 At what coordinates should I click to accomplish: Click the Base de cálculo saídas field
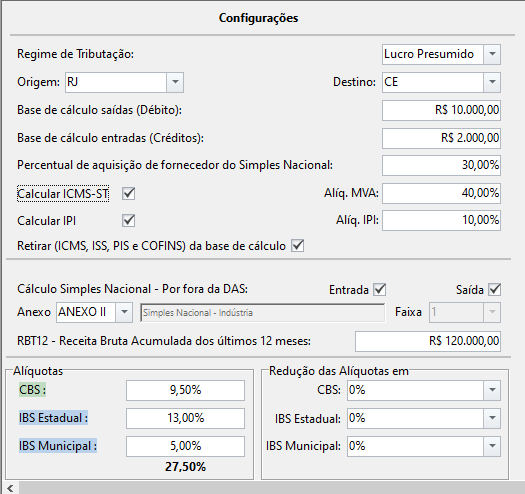coord(441,110)
